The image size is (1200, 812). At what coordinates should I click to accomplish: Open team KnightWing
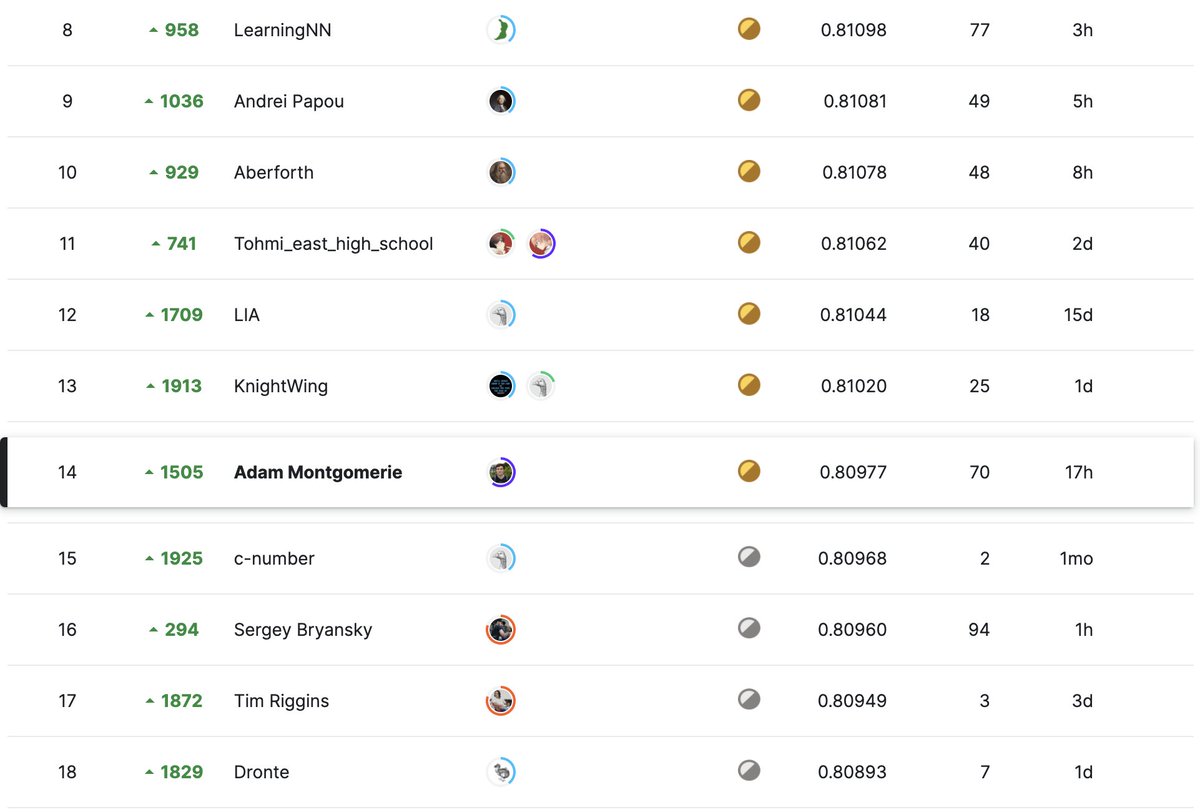(281, 386)
